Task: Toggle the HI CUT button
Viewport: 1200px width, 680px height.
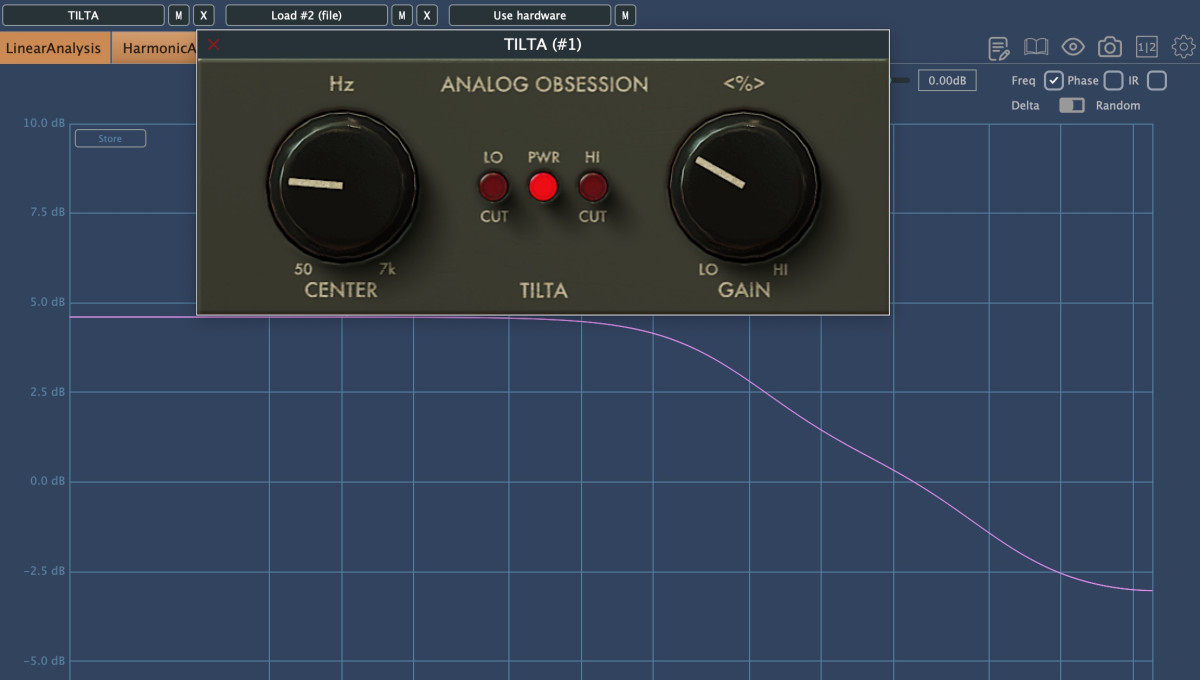Action: [593, 187]
